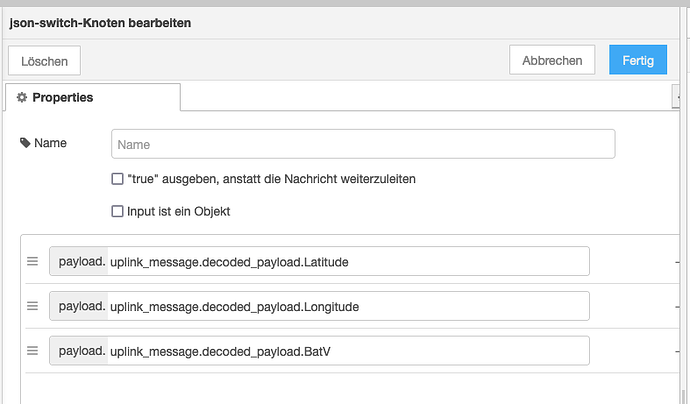This screenshot has width=690, height=404.
Task: Focus the Name text field
Action: click(x=363, y=144)
